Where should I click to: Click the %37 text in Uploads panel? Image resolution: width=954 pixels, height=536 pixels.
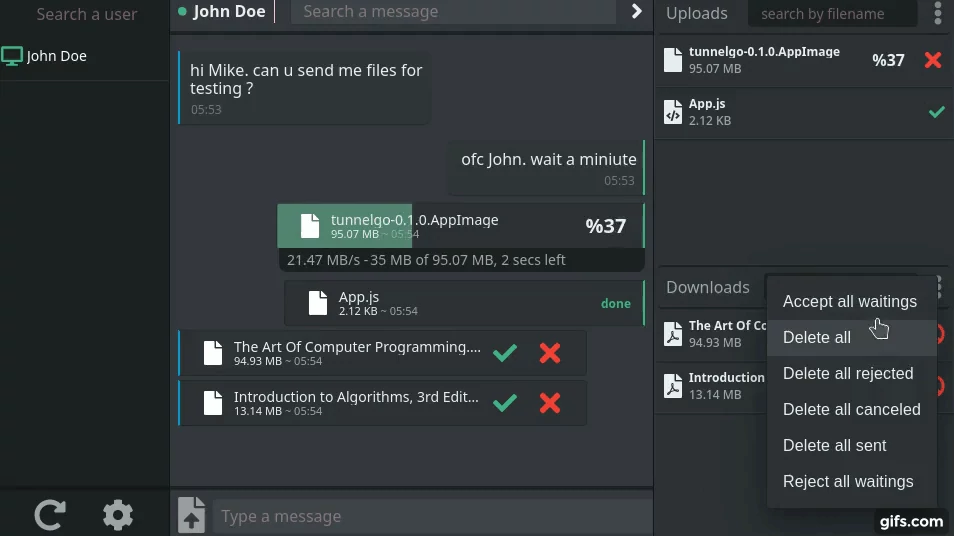pyautogui.click(x=888, y=60)
